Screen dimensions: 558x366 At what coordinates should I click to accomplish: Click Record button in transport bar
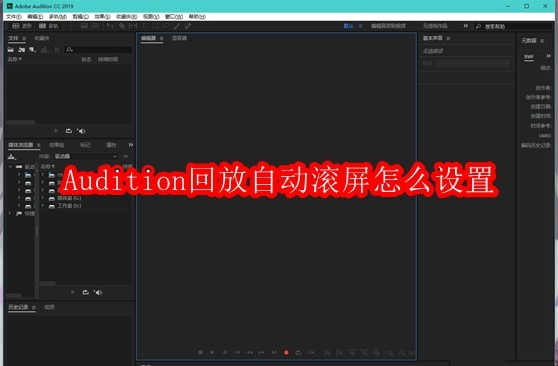click(286, 352)
